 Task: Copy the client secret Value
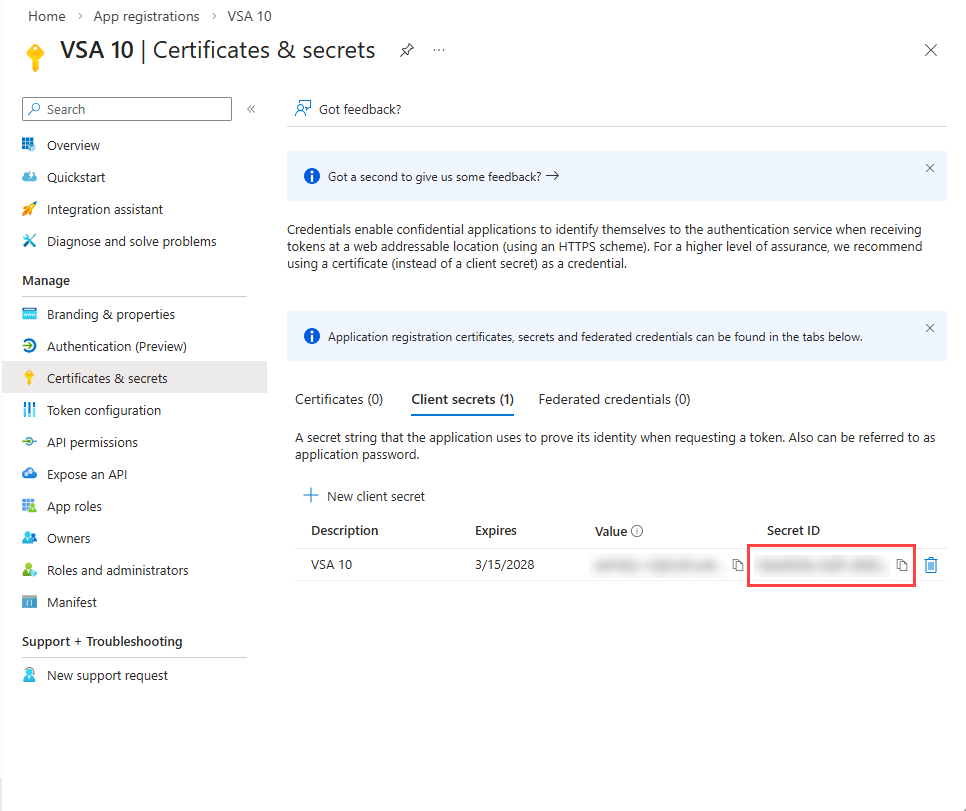click(738, 565)
